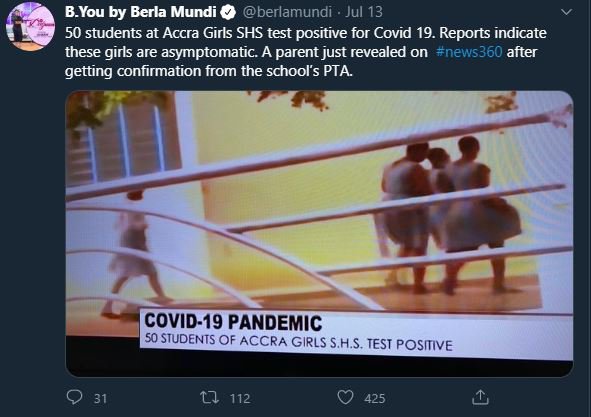This screenshot has height=417, width=591.
Task: Click the reply speech bubble icon
Action: 74,397
